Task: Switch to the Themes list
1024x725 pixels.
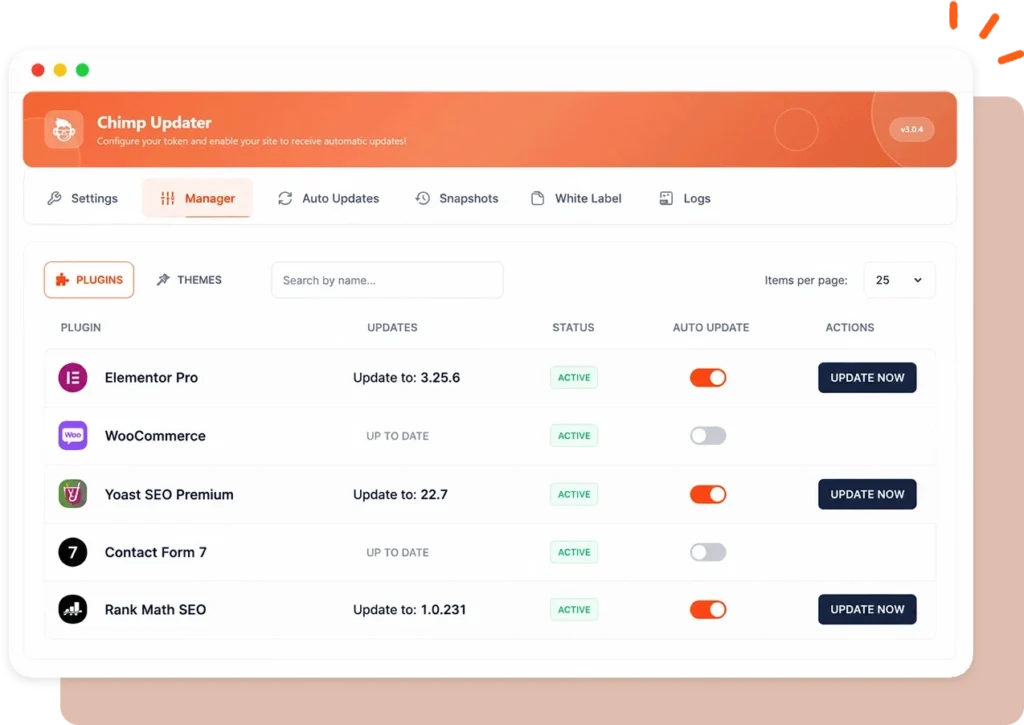Action: 189,280
